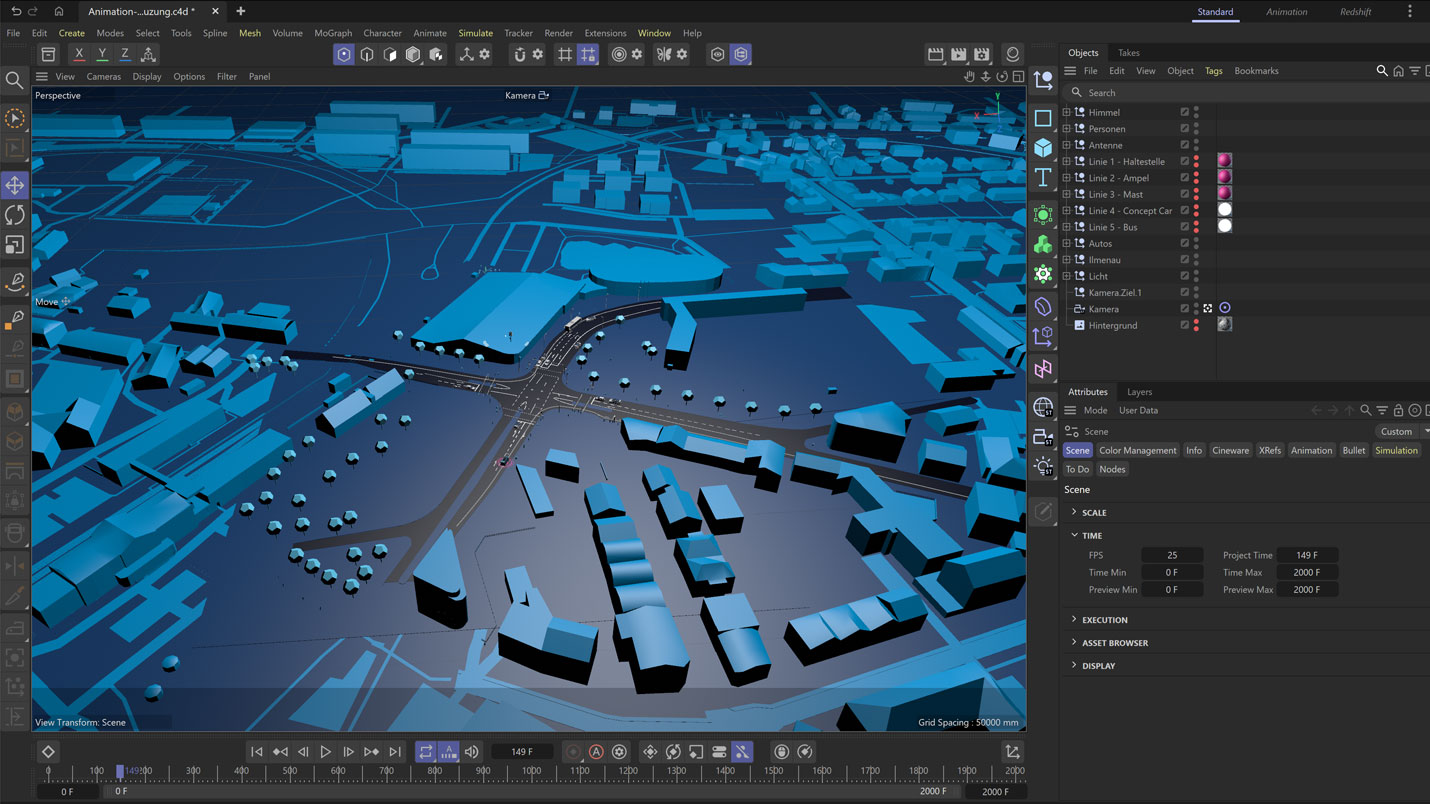The height and width of the screenshot is (804, 1430).
Task: Toggle layer checkbox for Kamera row
Action: coord(1185,309)
